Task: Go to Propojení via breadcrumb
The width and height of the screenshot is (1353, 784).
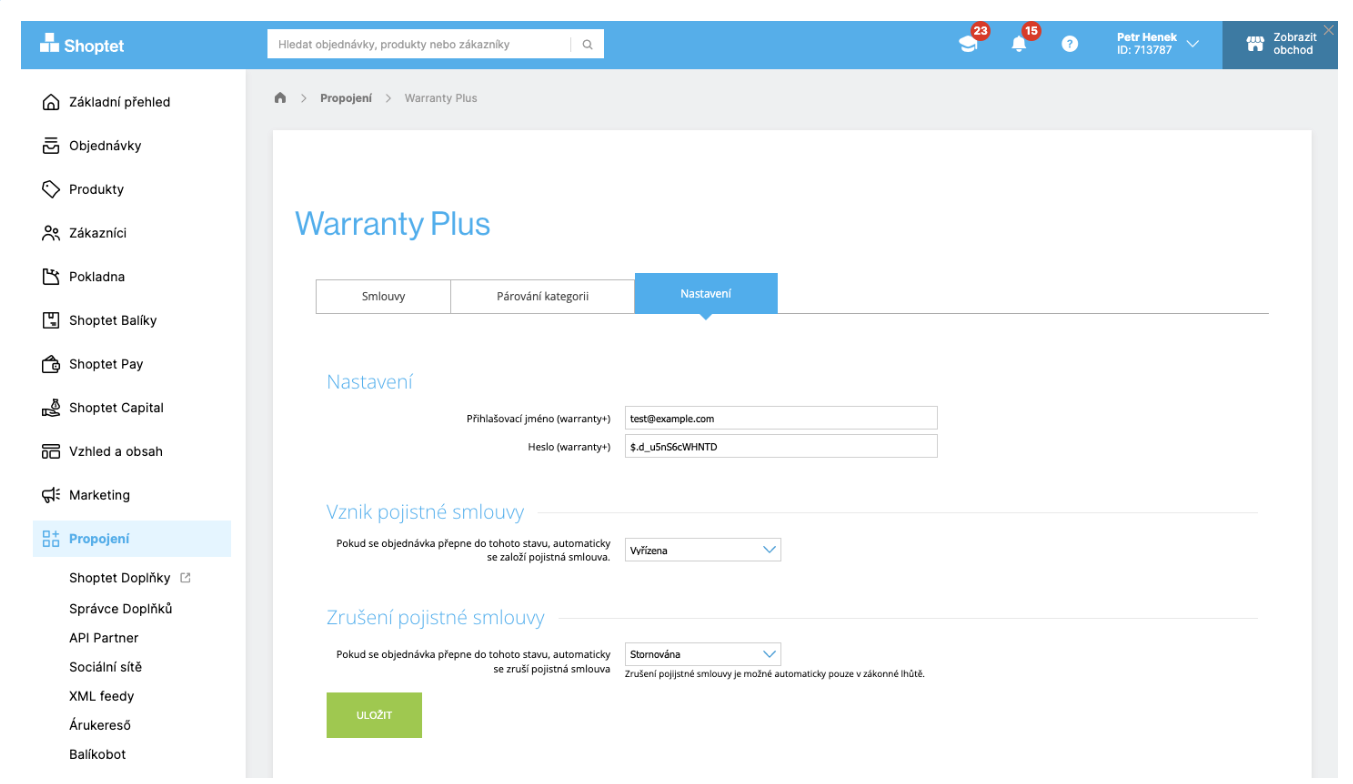Action: [x=346, y=98]
